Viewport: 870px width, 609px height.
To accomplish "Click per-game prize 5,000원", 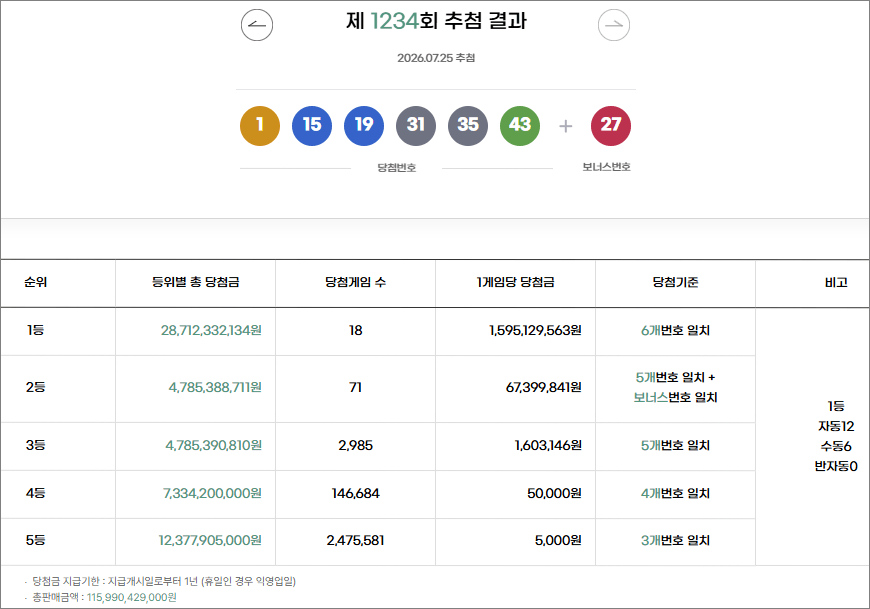I will click(558, 540).
